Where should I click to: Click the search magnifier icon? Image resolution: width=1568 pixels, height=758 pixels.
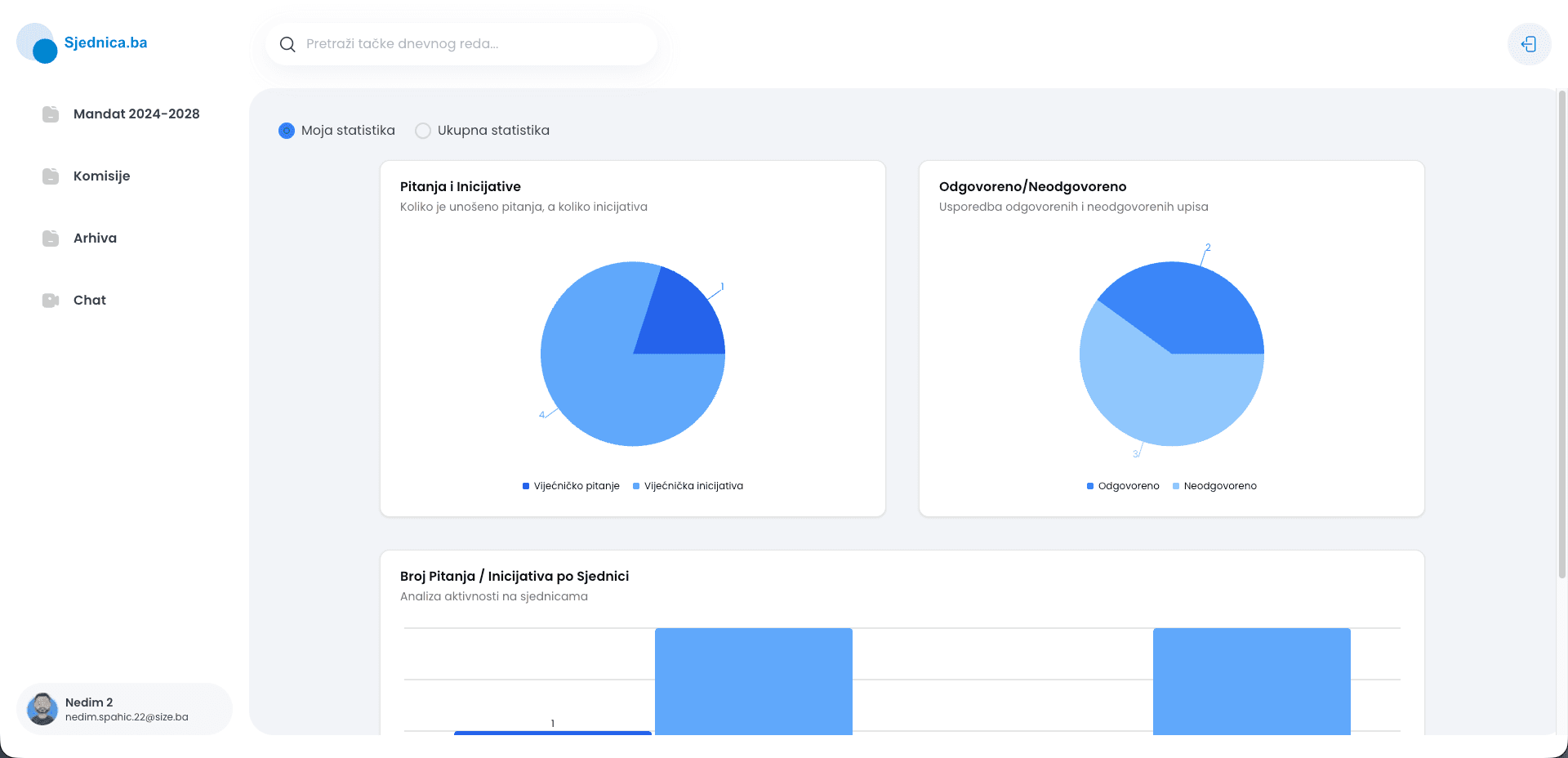click(x=287, y=44)
